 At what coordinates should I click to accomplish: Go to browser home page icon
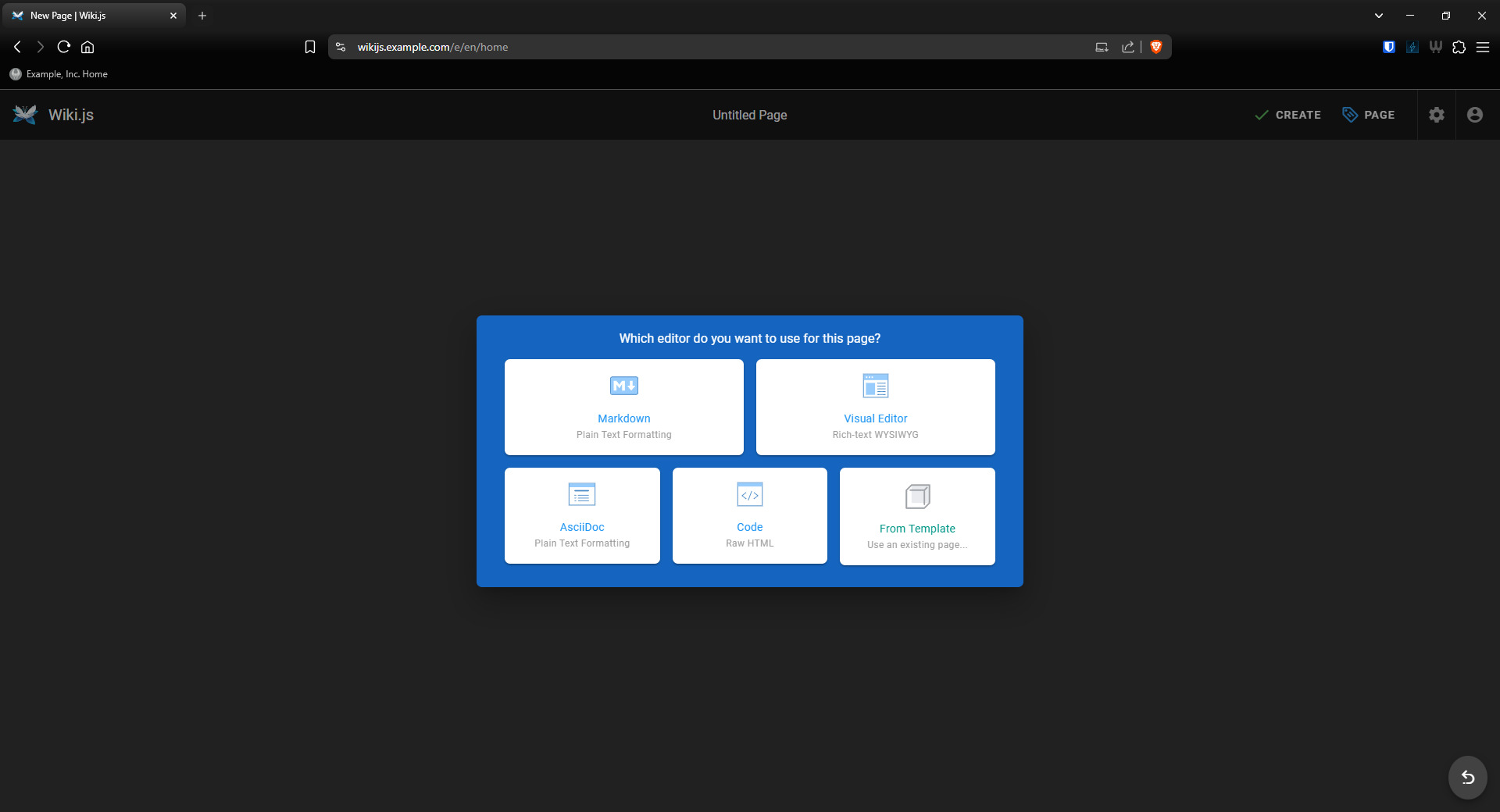(x=87, y=47)
